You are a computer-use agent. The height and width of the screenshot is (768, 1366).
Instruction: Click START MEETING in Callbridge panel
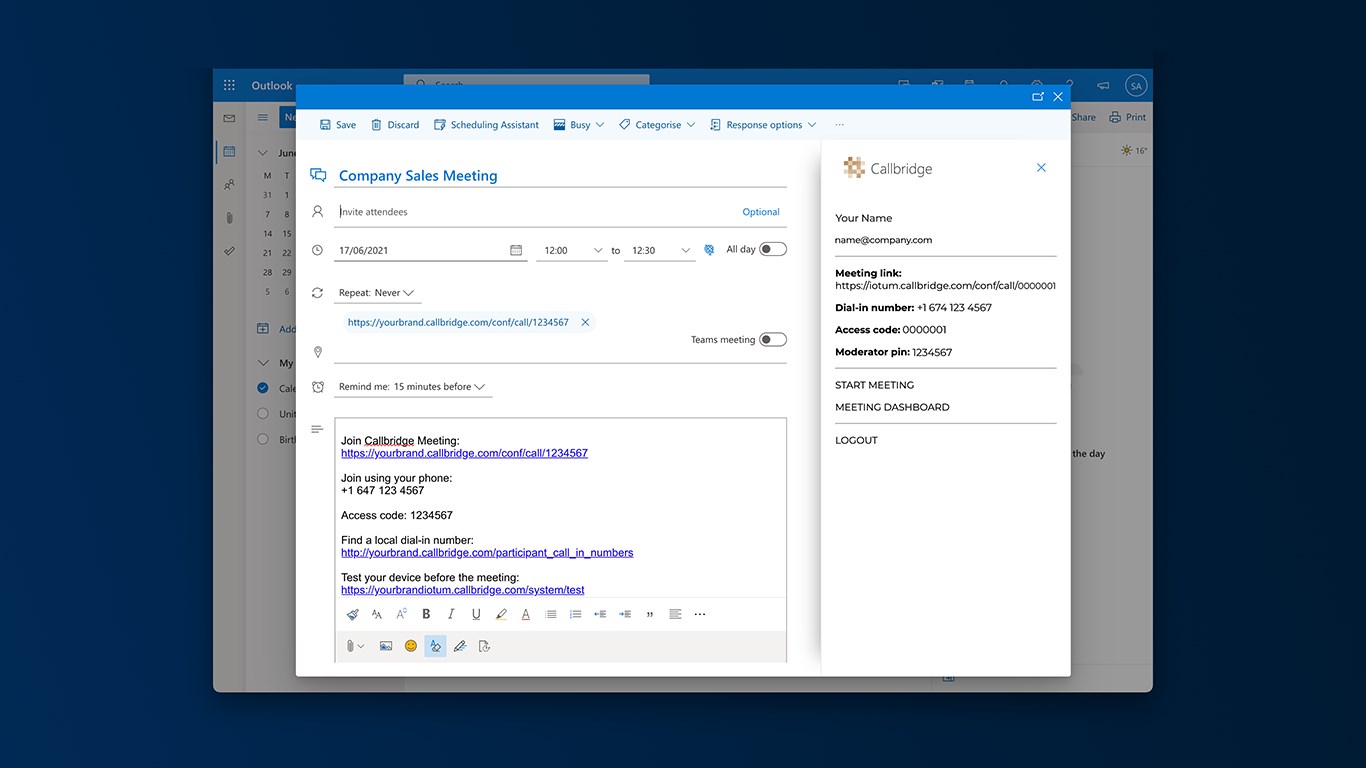coord(875,385)
